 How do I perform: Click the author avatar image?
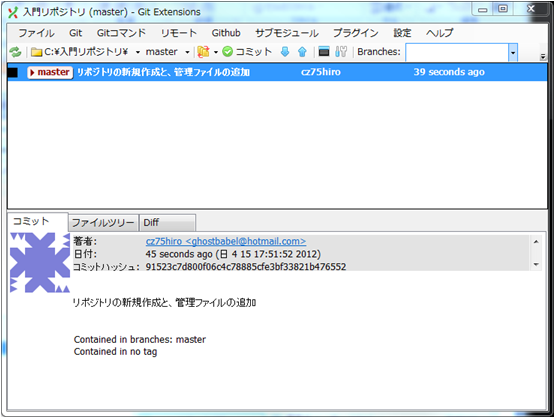(x=40, y=263)
